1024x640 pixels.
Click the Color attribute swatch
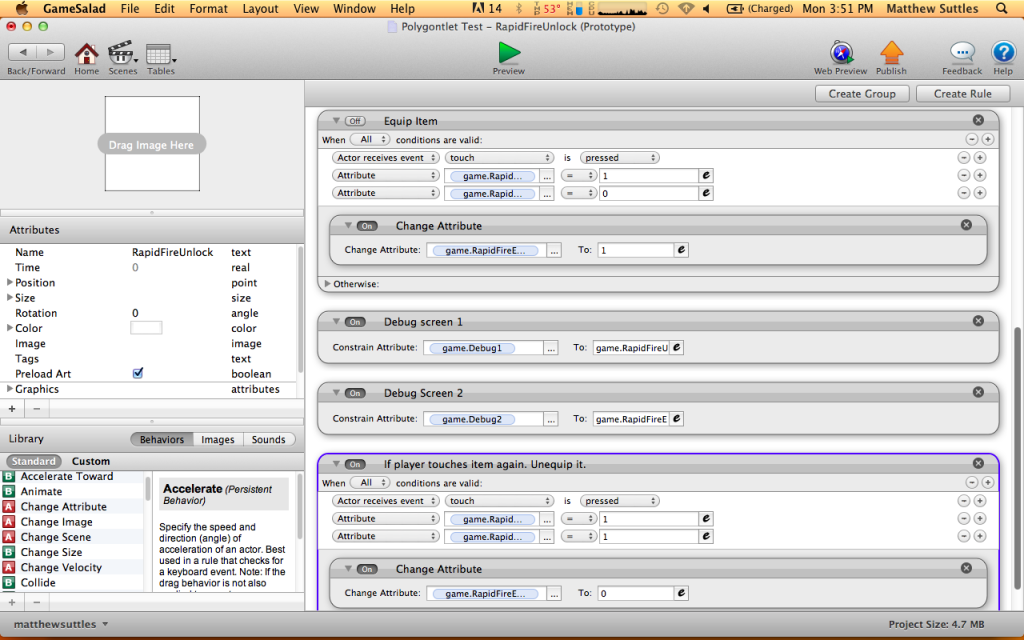pos(146,328)
